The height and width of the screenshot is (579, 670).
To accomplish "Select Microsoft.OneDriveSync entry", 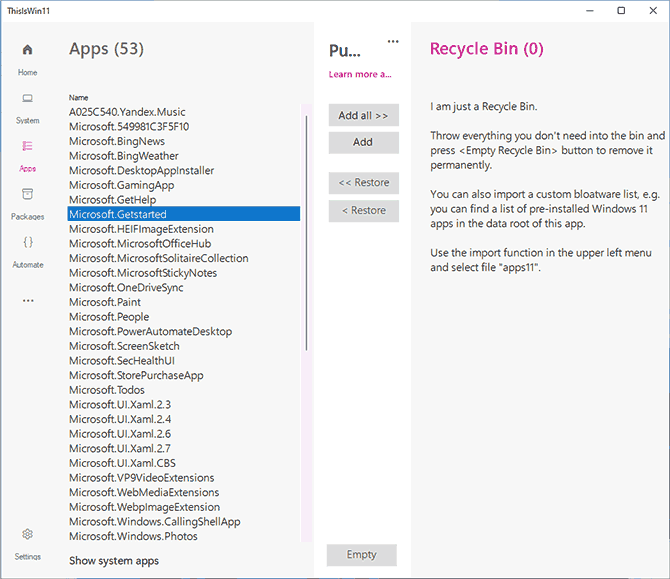I will tap(184, 288).
